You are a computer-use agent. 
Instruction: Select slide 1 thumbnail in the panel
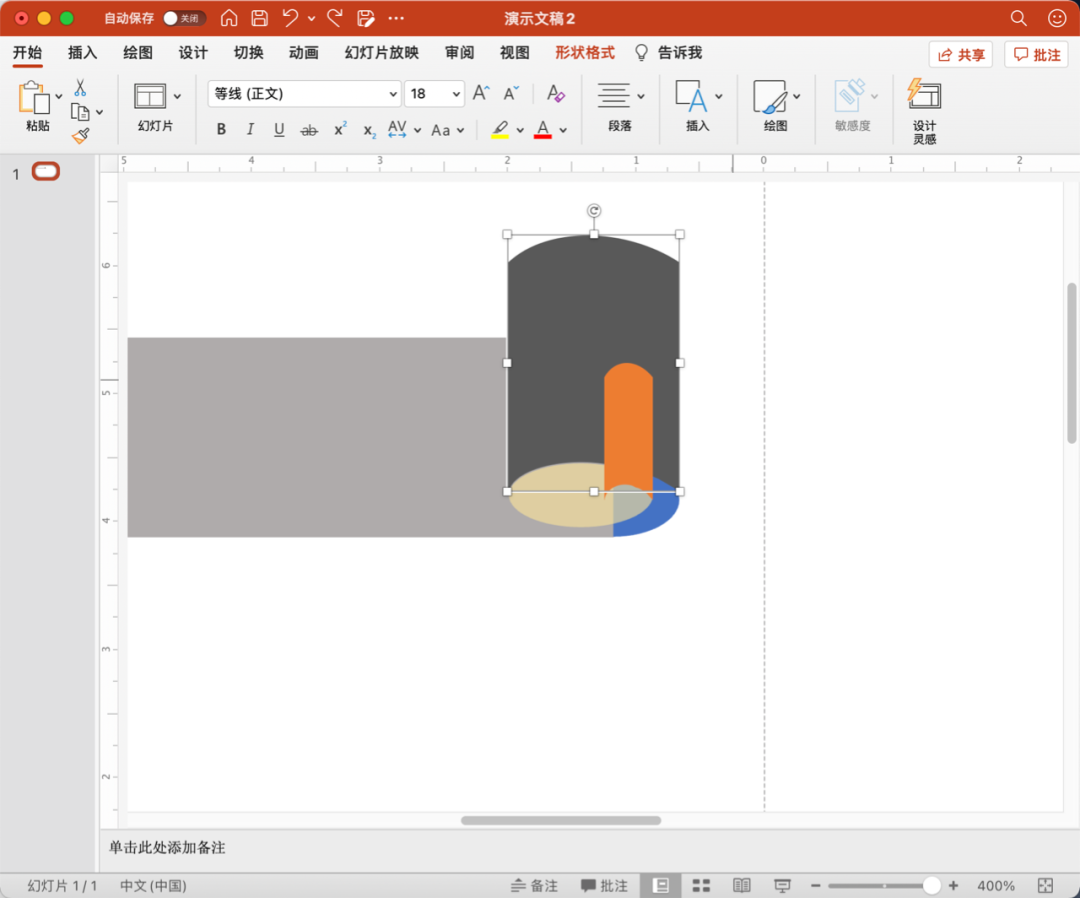click(x=46, y=172)
